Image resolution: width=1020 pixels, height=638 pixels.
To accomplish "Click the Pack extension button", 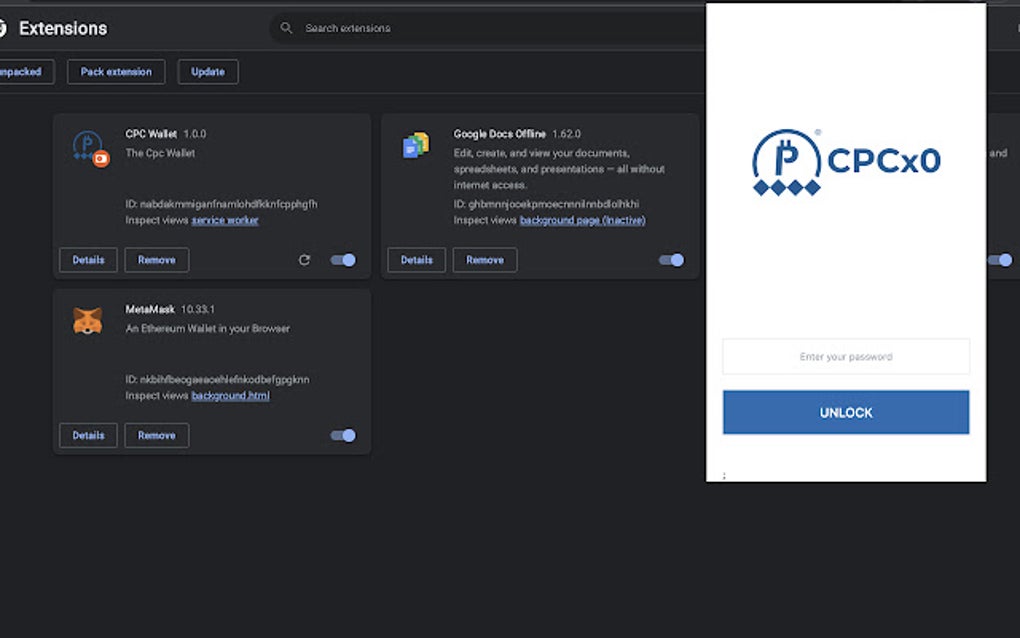I will (115, 71).
